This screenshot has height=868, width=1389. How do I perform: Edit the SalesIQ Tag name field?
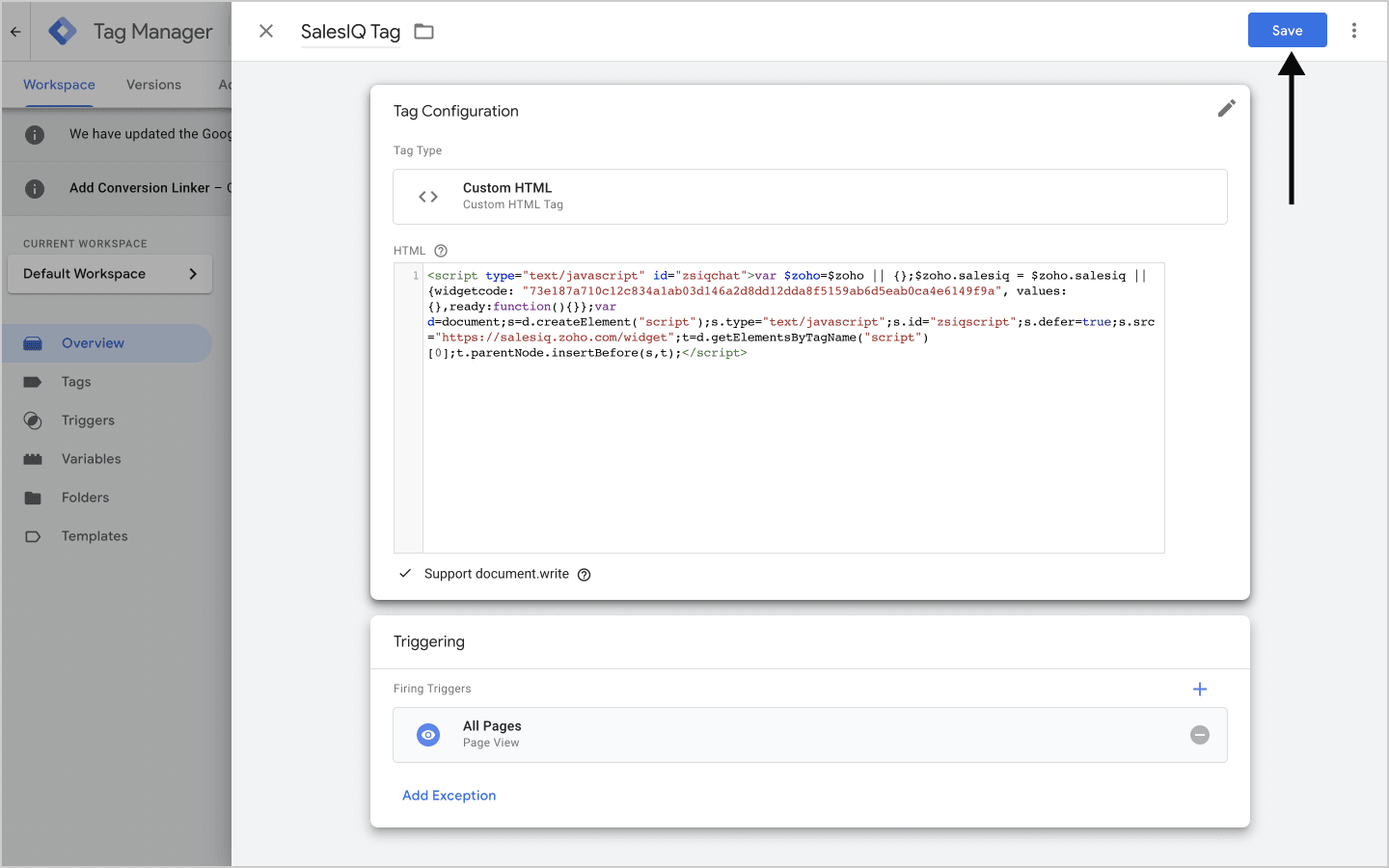click(350, 32)
